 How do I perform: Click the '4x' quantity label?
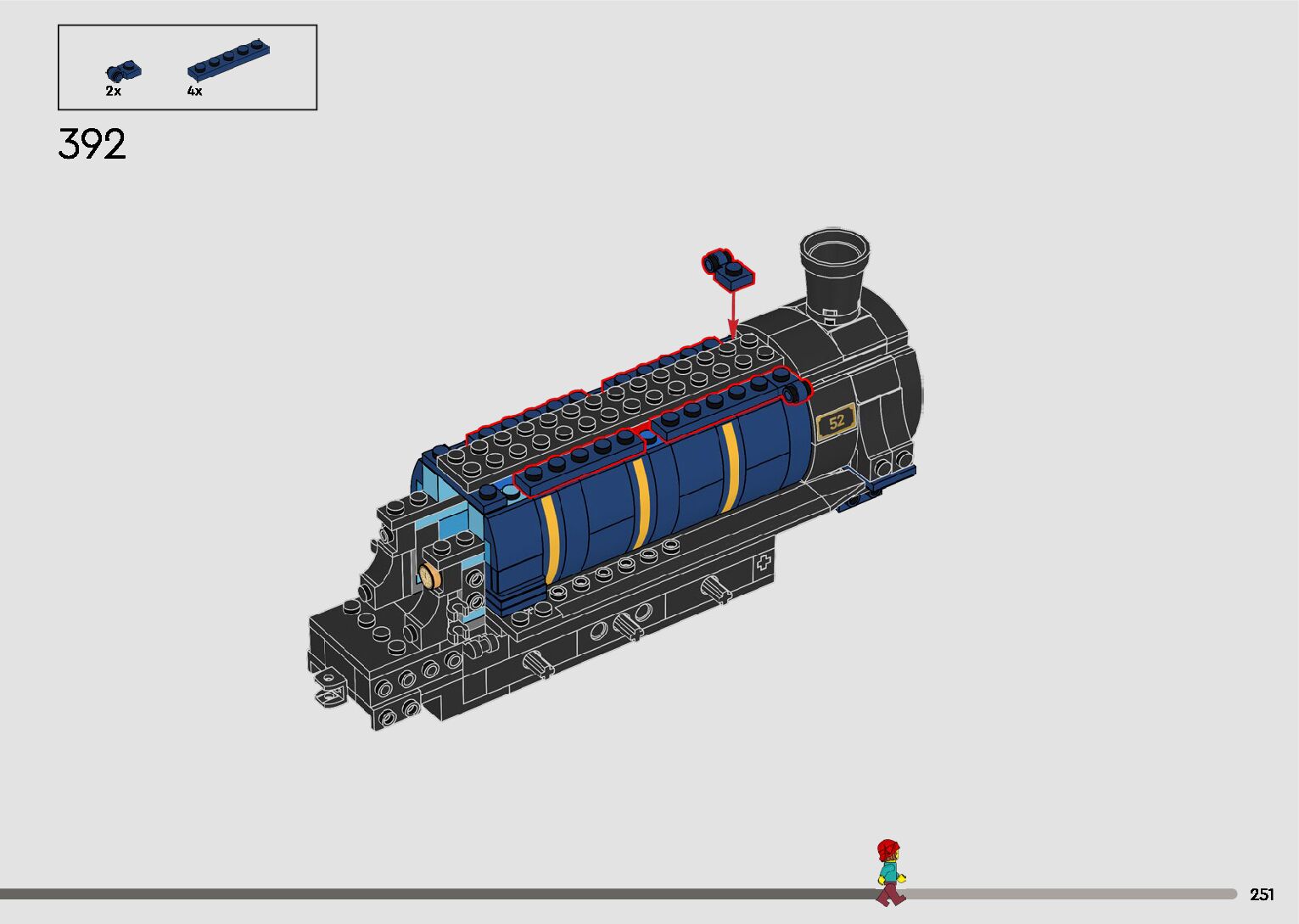click(194, 91)
